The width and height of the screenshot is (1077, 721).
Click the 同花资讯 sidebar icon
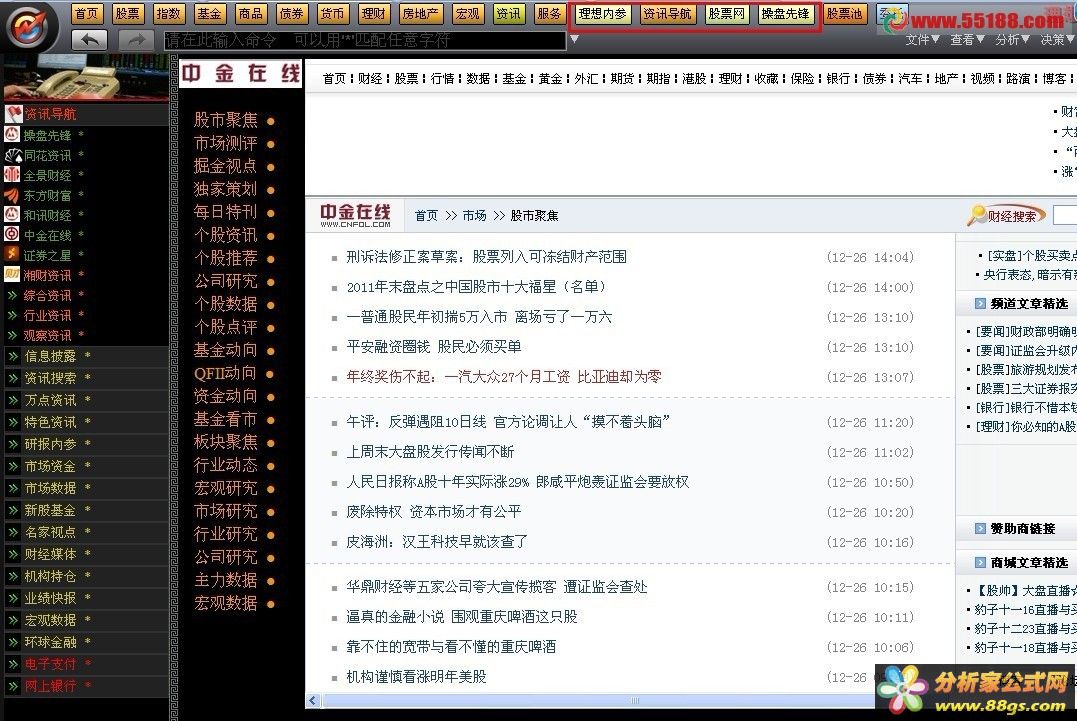(13, 155)
